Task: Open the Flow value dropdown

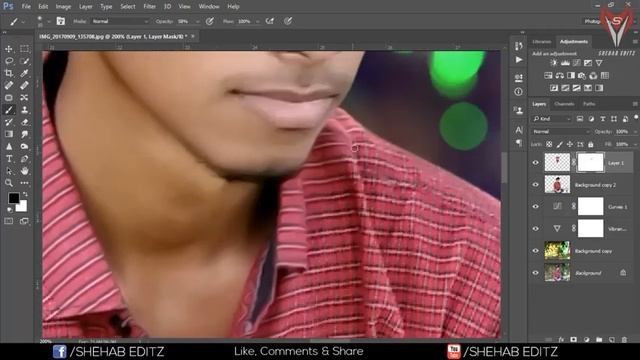Action: [x=258, y=21]
